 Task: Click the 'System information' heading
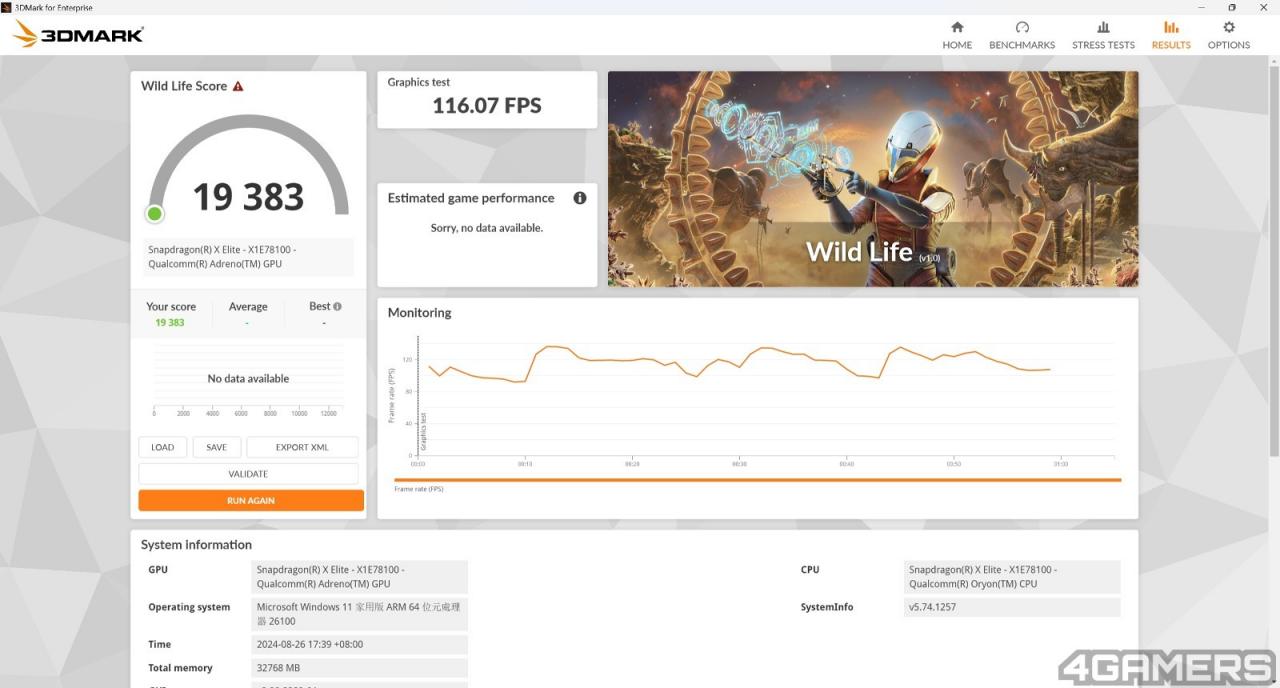tap(196, 545)
